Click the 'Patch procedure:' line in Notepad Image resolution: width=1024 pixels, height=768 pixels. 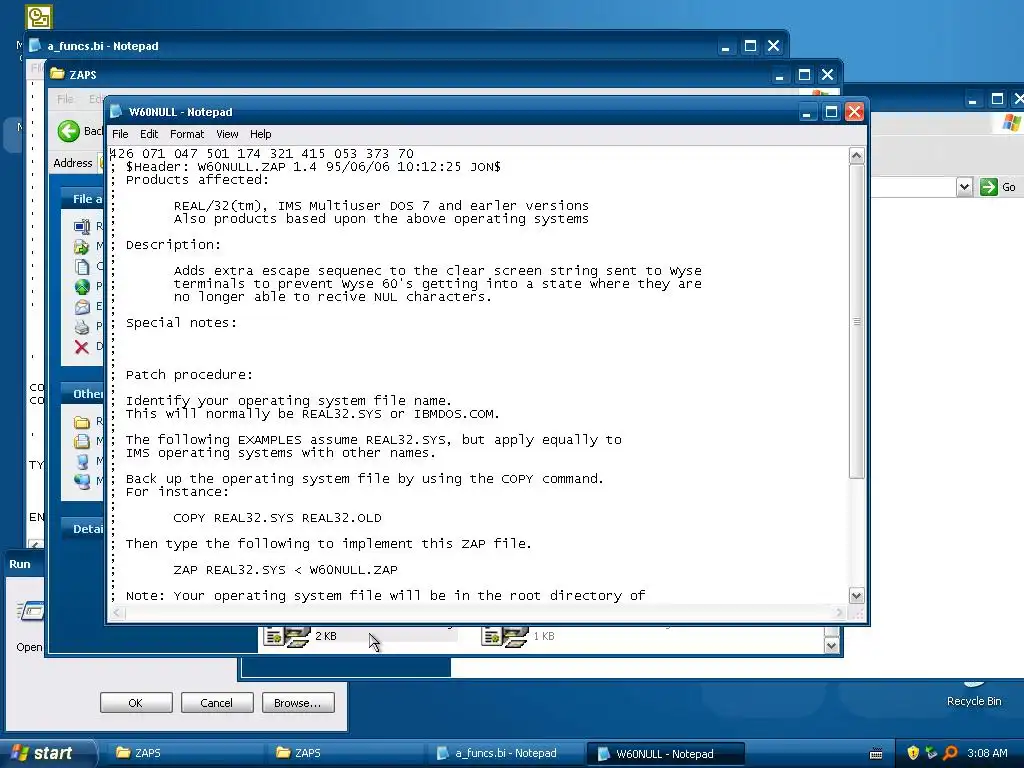point(189,375)
